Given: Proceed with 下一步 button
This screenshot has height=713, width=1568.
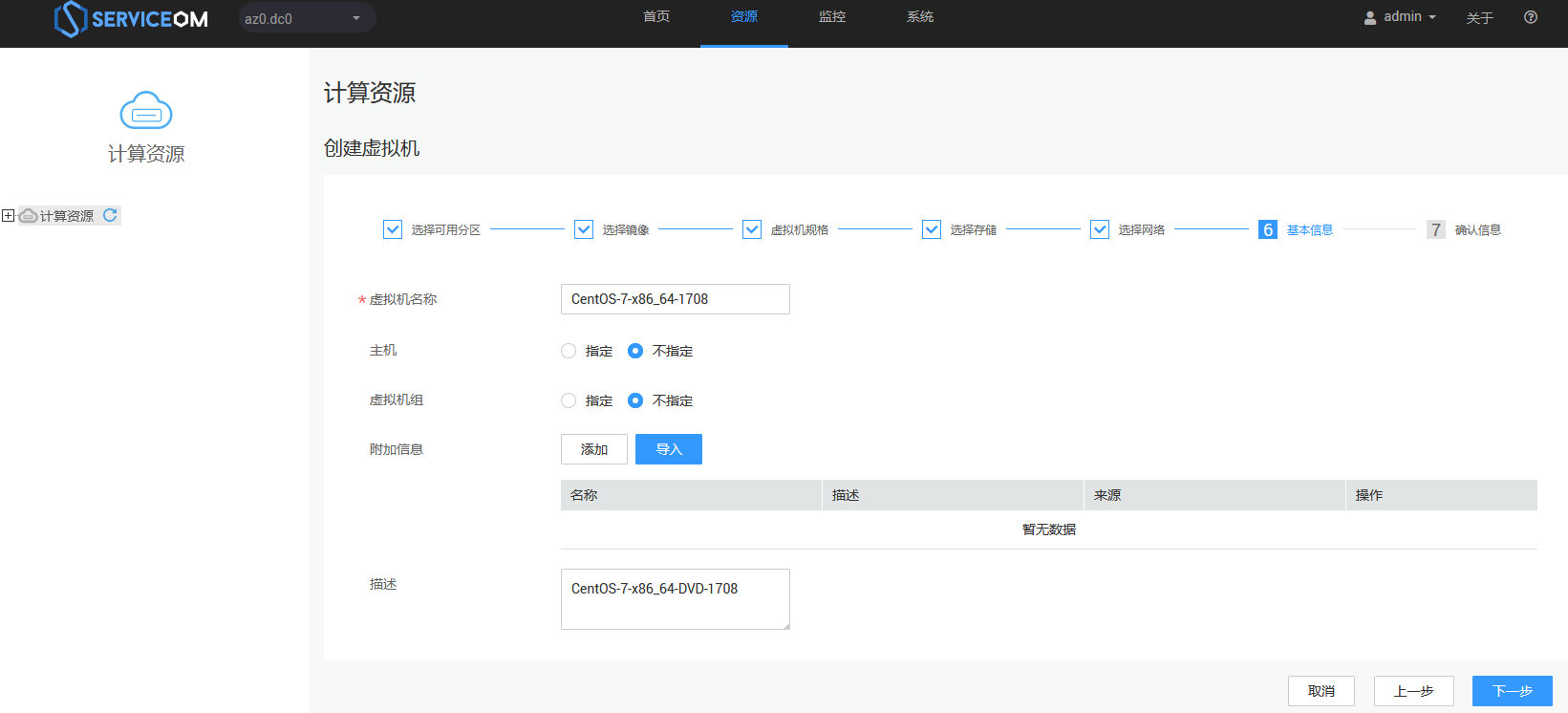Looking at the screenshot, I should [1513, 691].
